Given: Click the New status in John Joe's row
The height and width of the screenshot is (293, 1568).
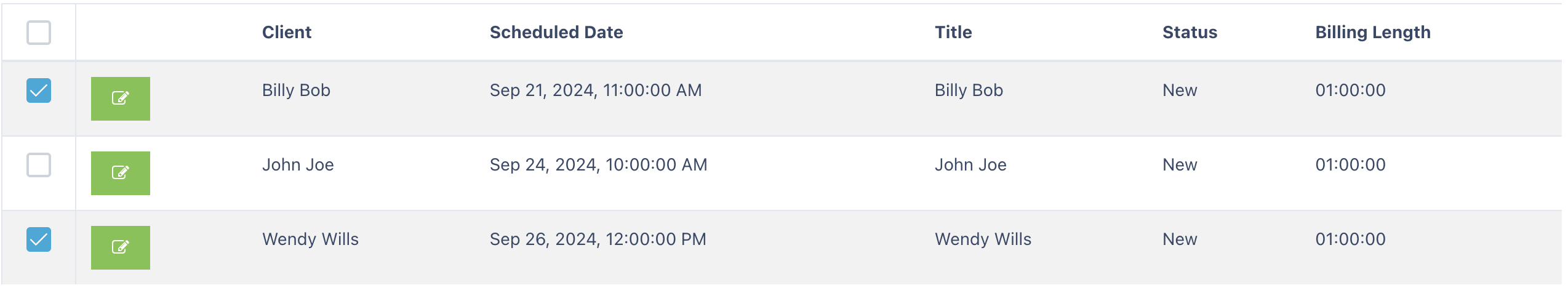Looking at the screenshot, I should [1180, 165].
